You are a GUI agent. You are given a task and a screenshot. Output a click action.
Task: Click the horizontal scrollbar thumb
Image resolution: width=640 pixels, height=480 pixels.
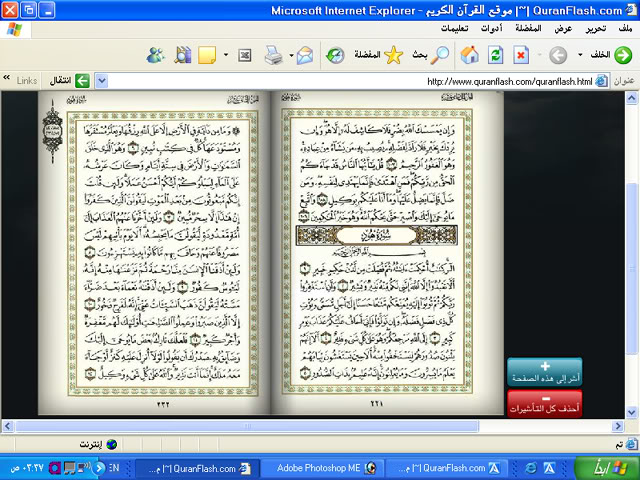coord(247,427)
